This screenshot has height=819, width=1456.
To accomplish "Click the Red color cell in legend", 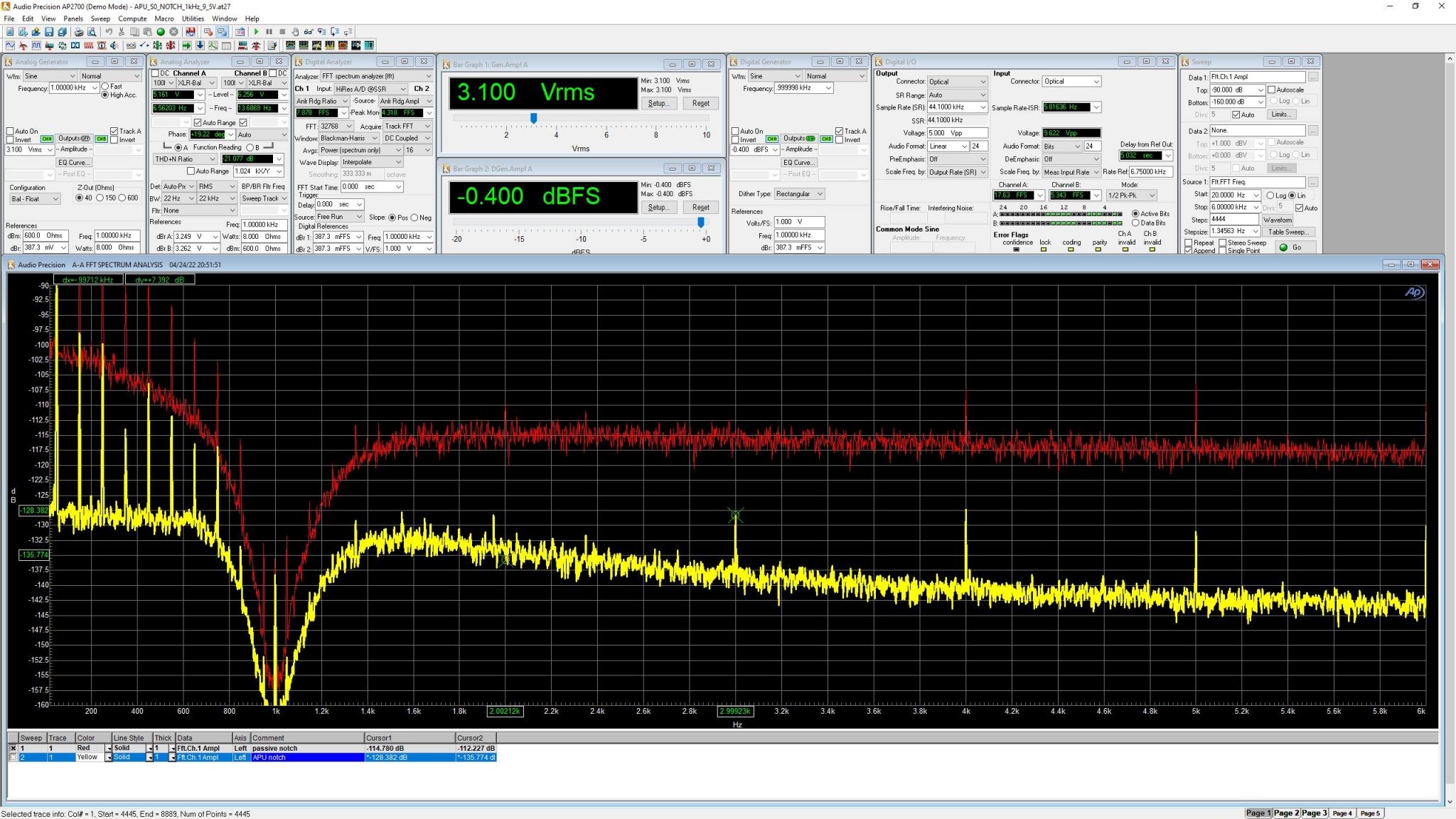I will coord(90,748).
